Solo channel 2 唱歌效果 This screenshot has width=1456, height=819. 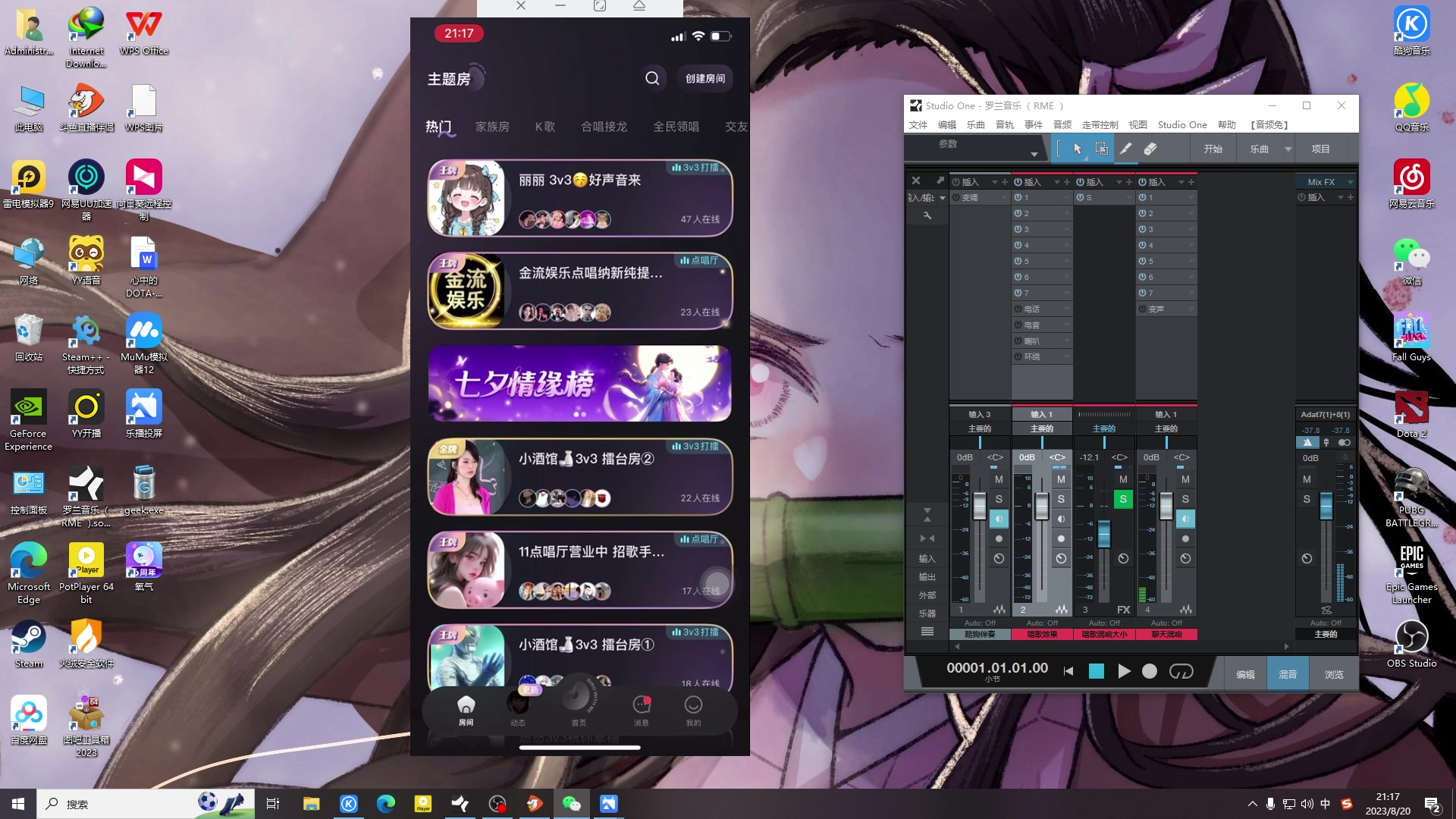tap(1061, 499)
